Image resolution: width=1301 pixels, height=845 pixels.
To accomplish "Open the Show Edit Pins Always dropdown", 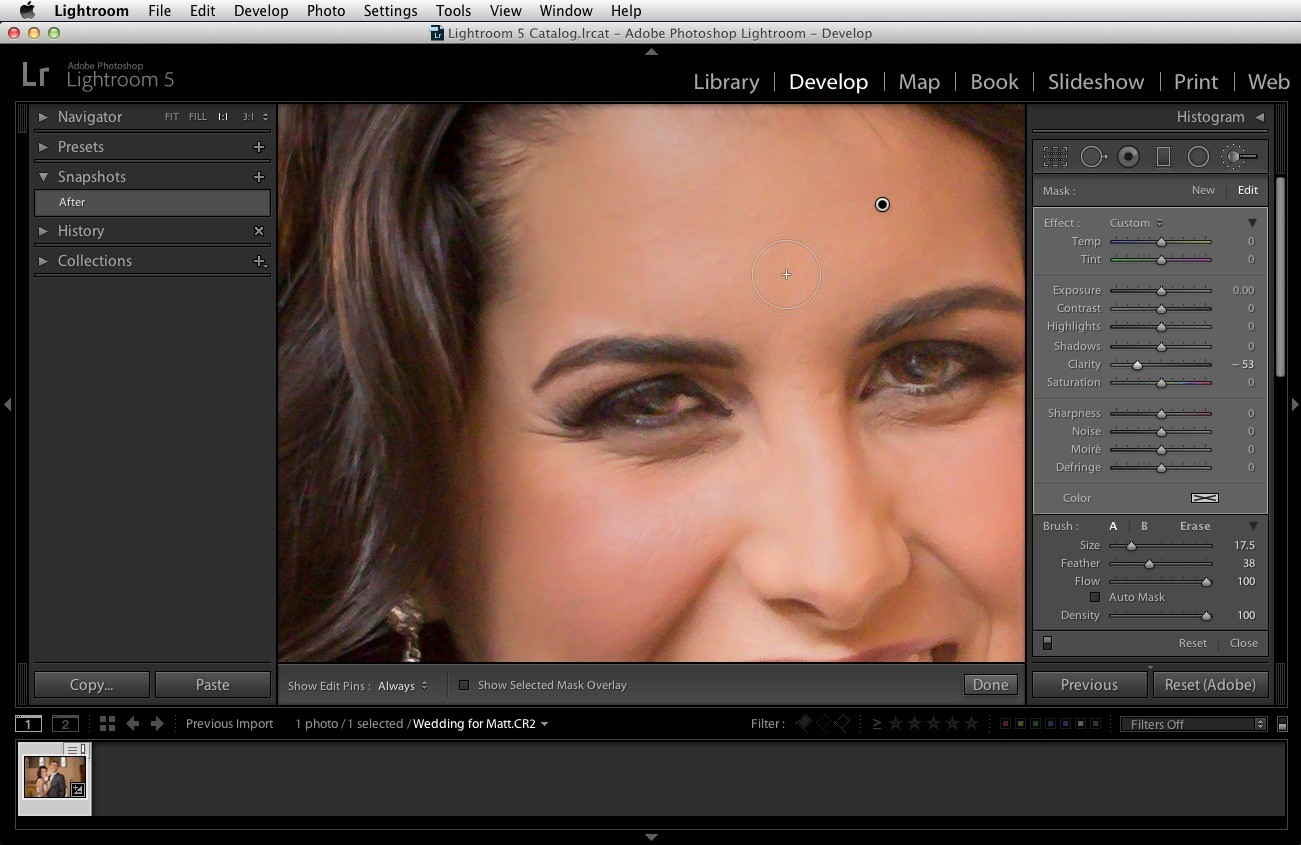I will (x=403, y=686).
